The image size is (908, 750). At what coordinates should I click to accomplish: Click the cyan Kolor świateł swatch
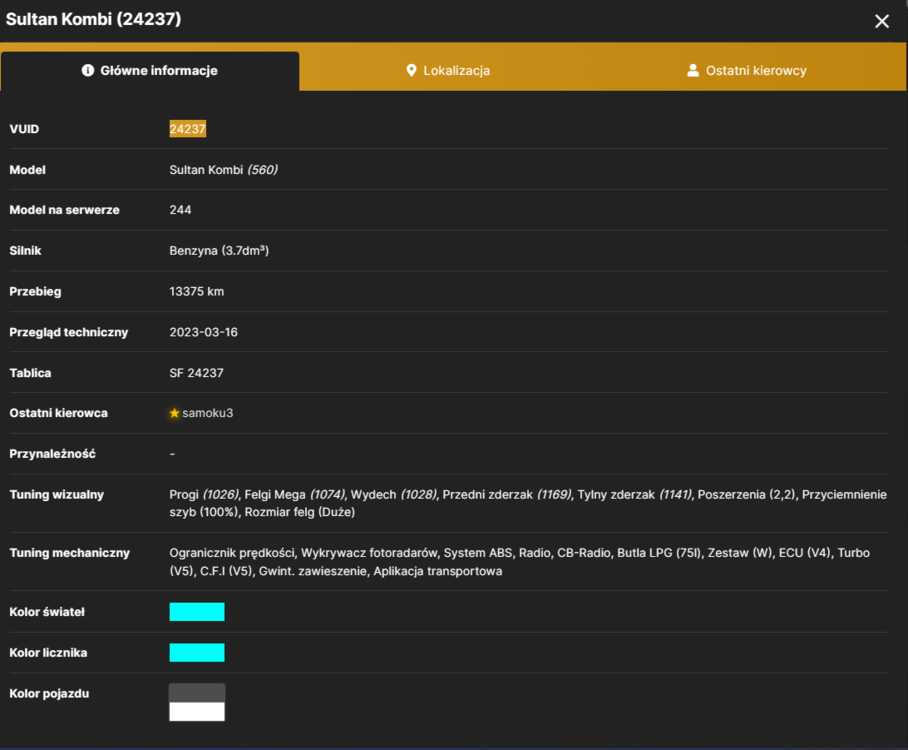(197, 612)
